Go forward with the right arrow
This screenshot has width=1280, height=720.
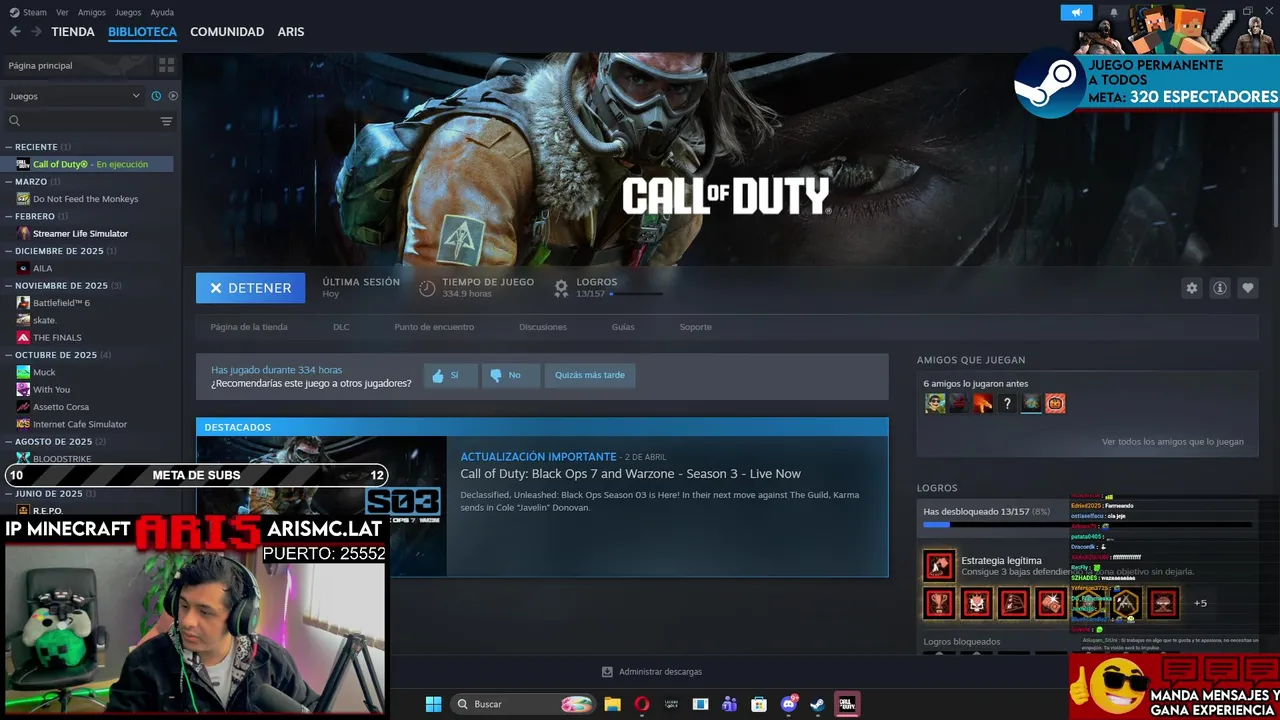coord(36,32)
